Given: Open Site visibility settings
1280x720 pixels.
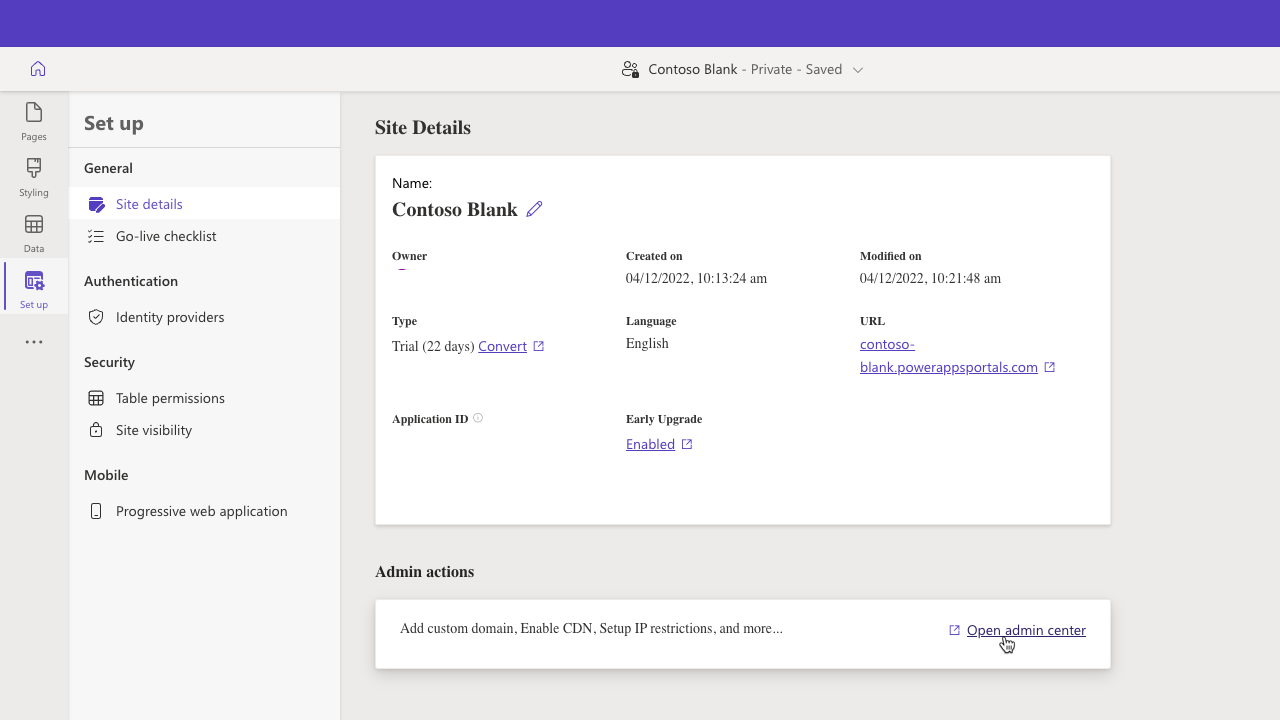Looking at the screenshot, I should point(154,430).
